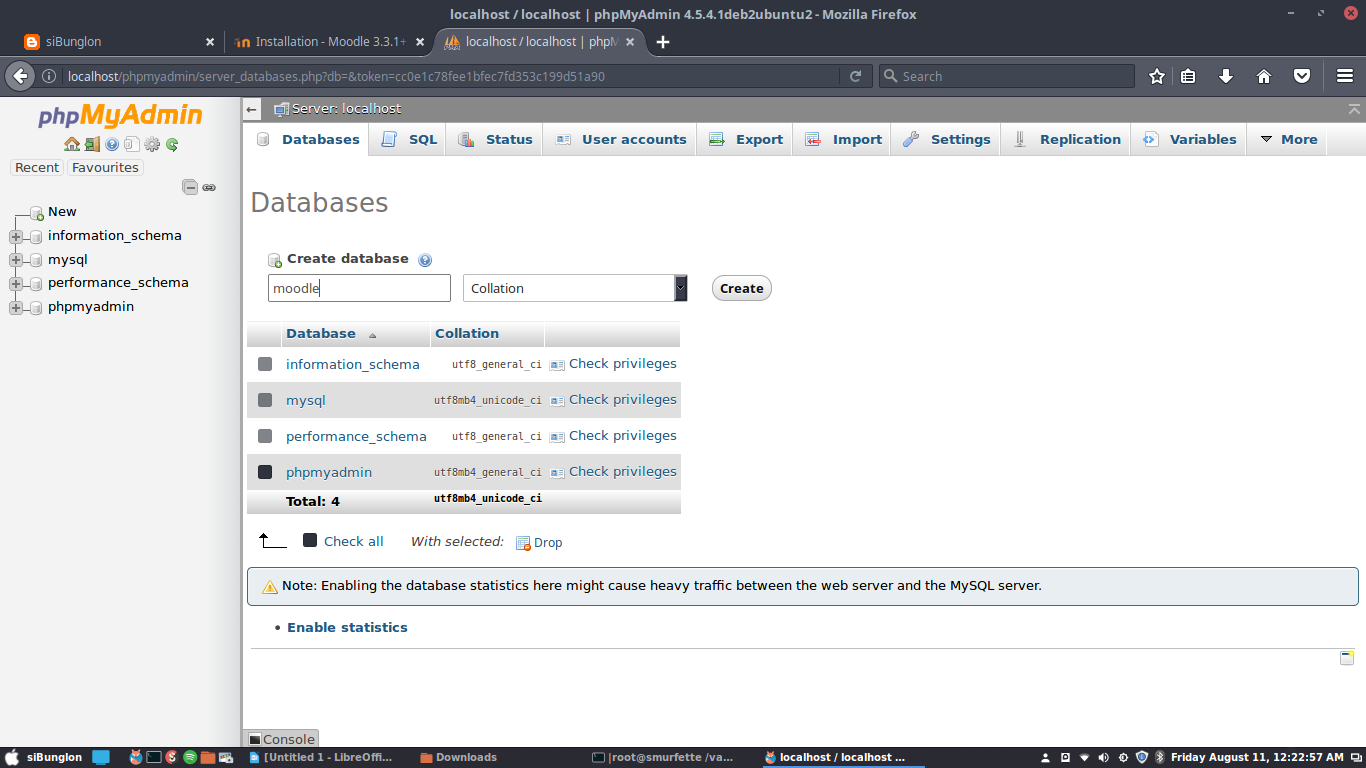1366x768 pixels.
Task: Open the User accounts tab
Action: 621,140
